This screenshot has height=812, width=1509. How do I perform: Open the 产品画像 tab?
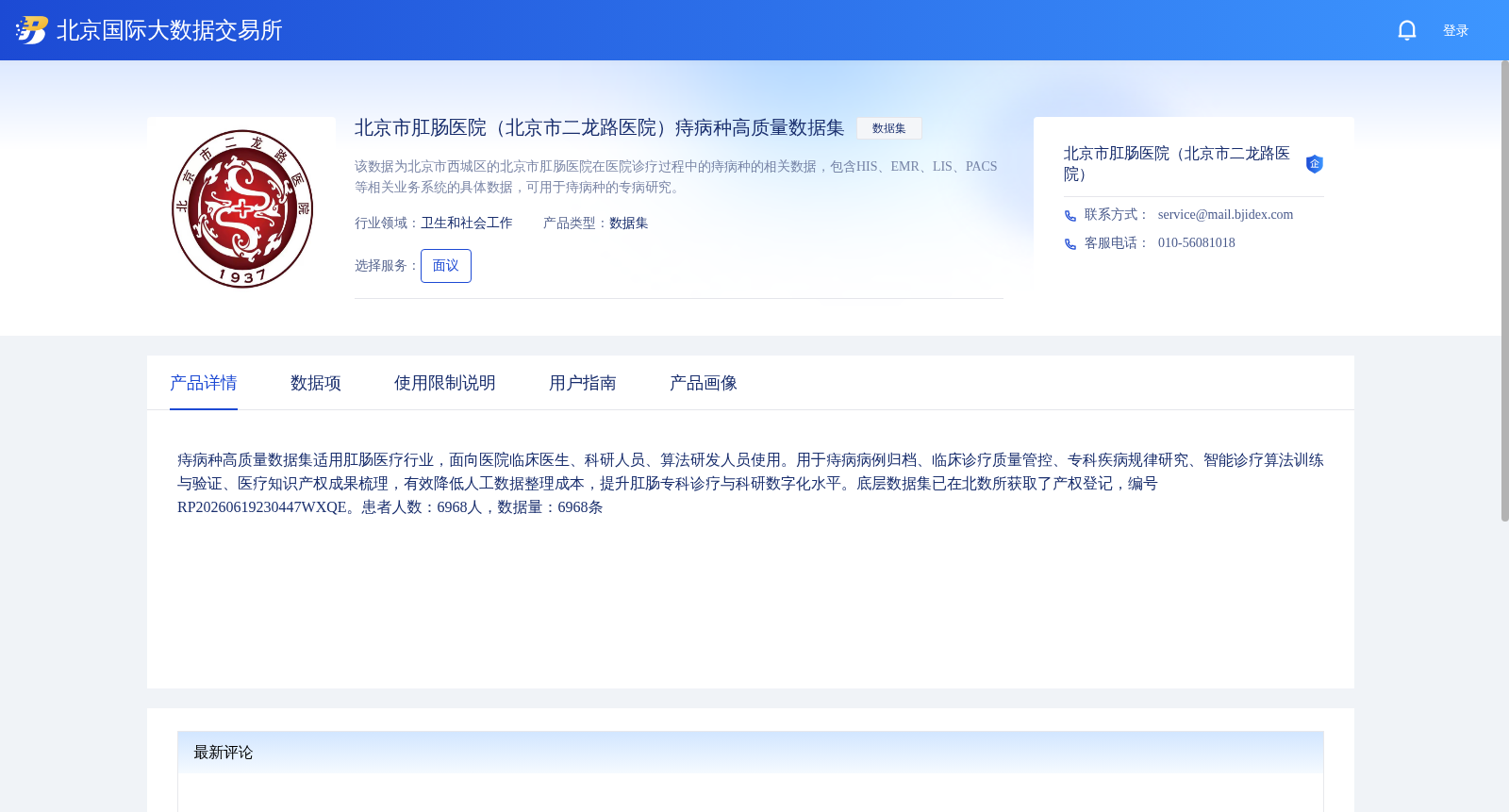pyautogui.click(x=704, y=383)
